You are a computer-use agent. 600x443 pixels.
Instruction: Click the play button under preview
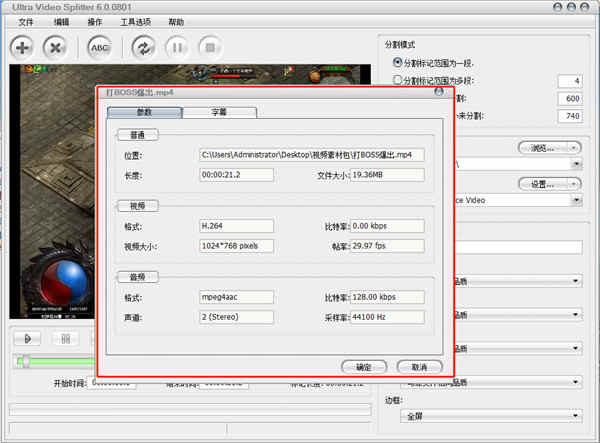click(x=27, y=339)
